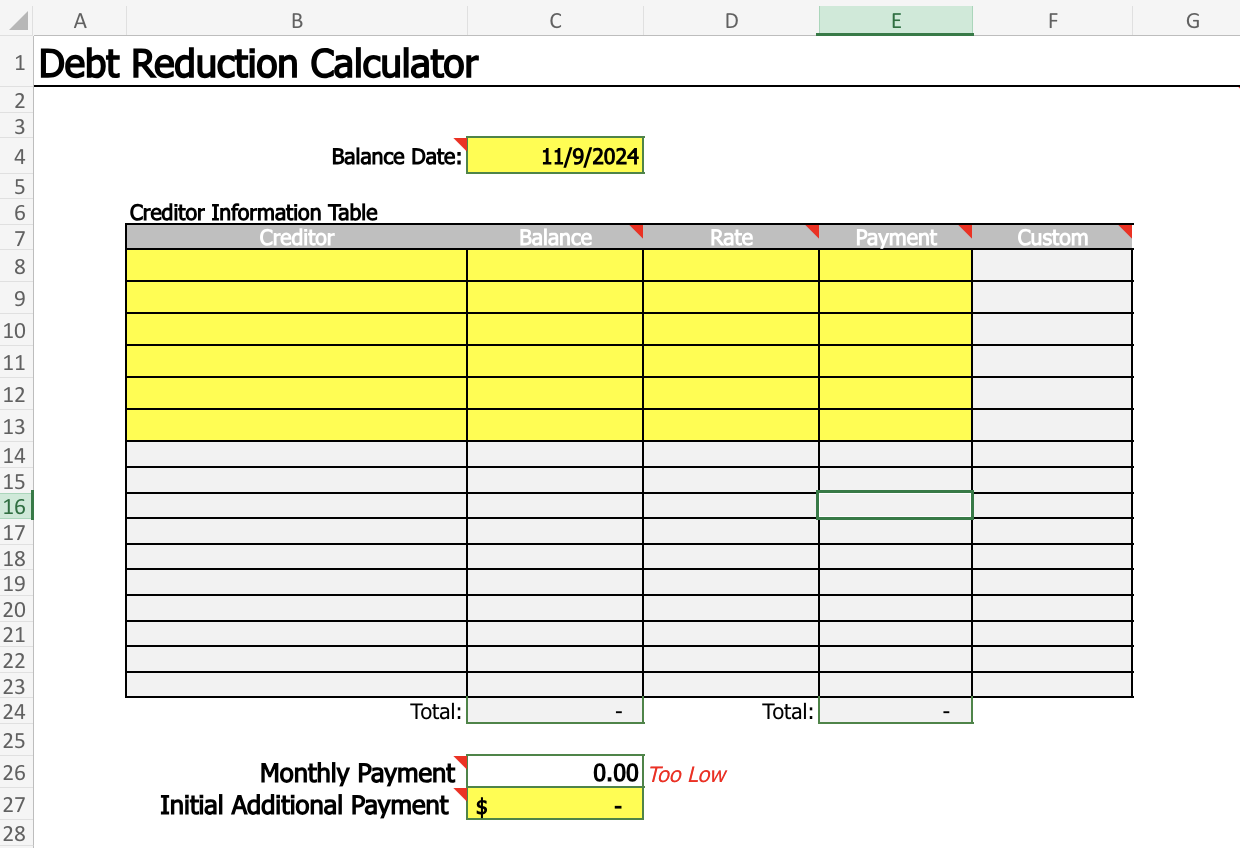Click the Rate column heading
Viewport: 1240px width, 848px height.
click(x=731, y=237)
